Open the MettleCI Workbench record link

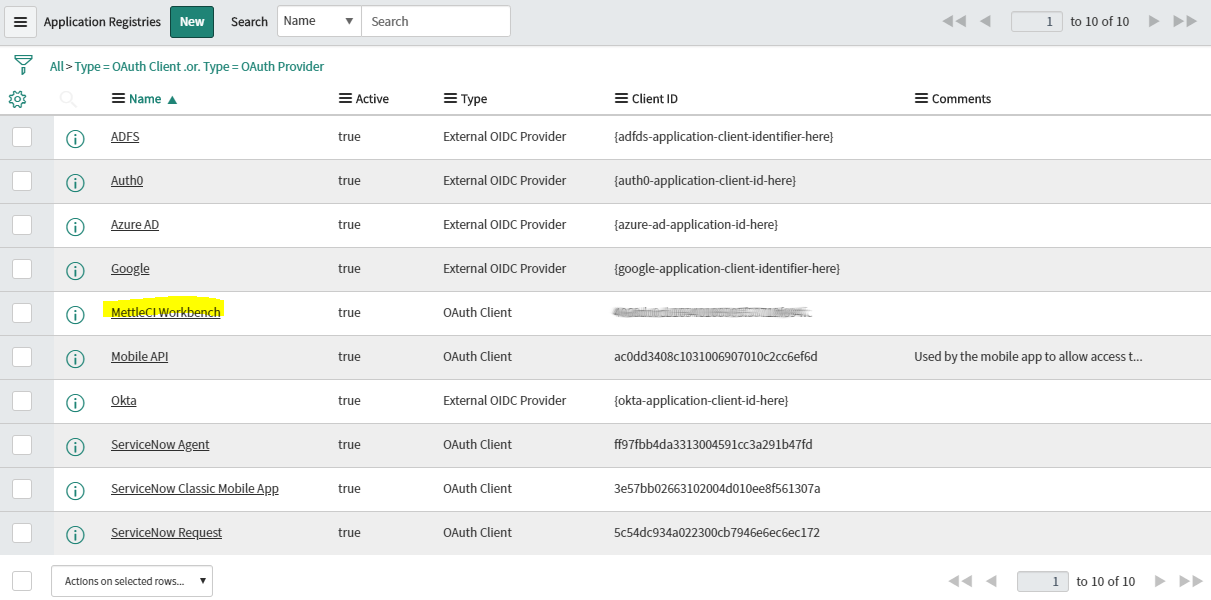point(166,313)
